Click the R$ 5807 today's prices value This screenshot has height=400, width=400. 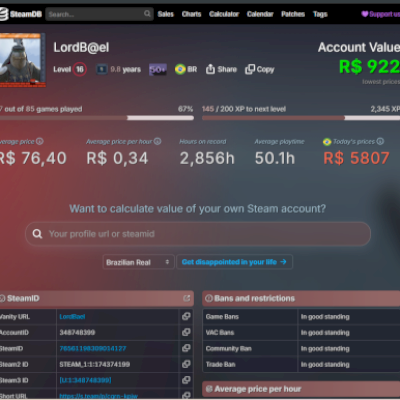[x=356, y=158]
